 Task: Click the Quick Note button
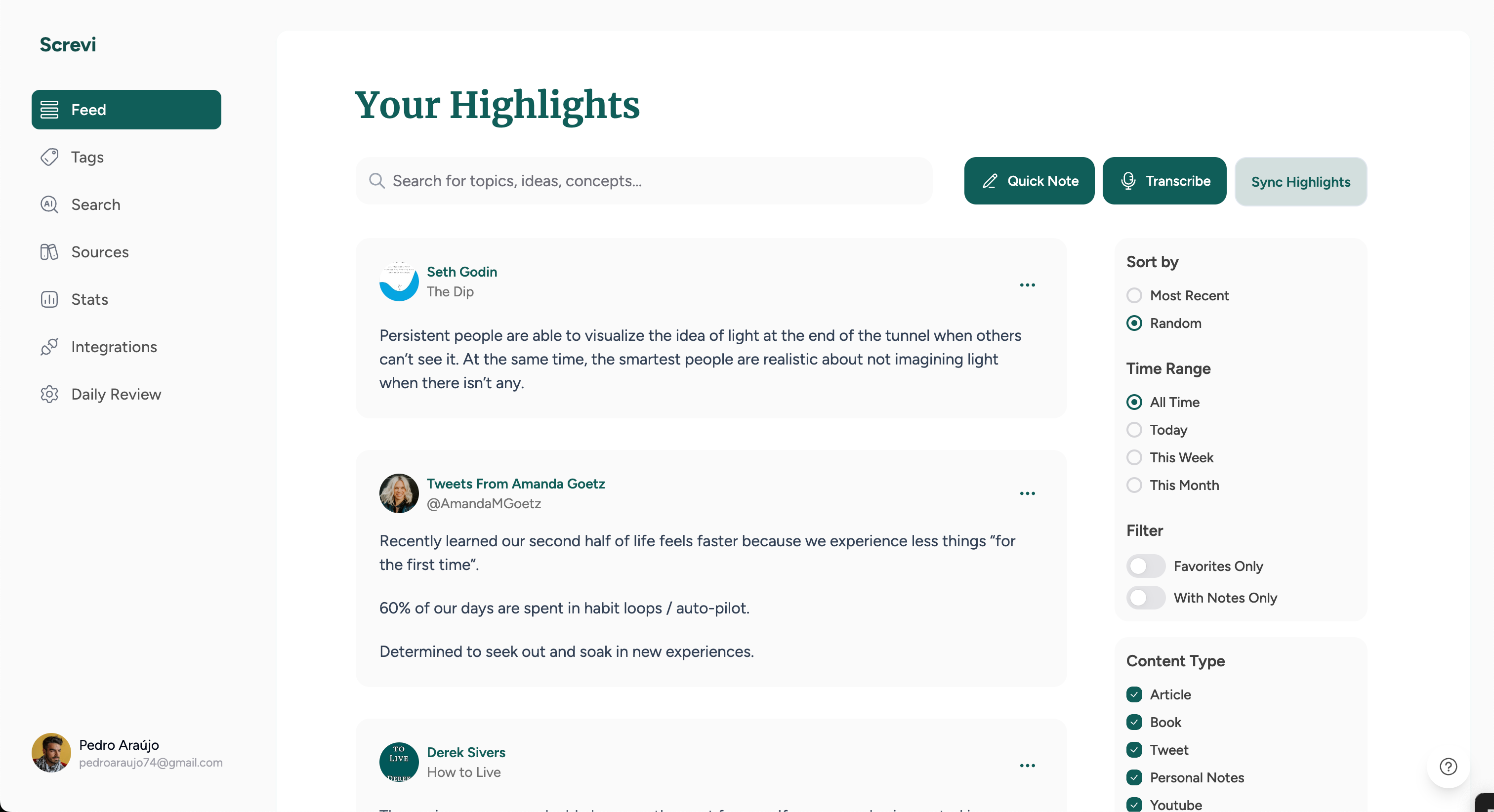click(1029, 181)
